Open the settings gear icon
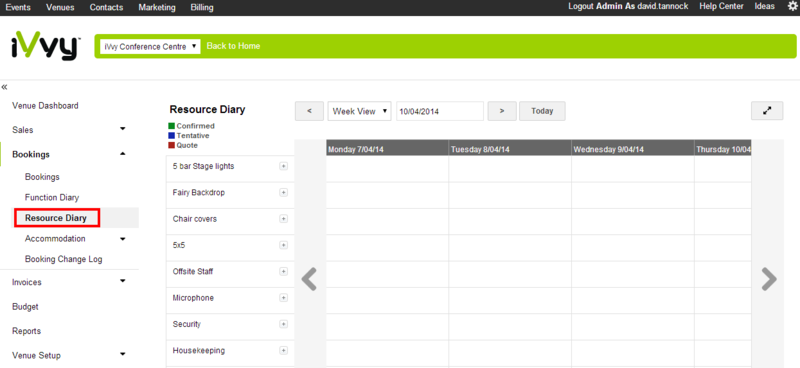This screenshot has width=800, height=368. coord(792,7)
